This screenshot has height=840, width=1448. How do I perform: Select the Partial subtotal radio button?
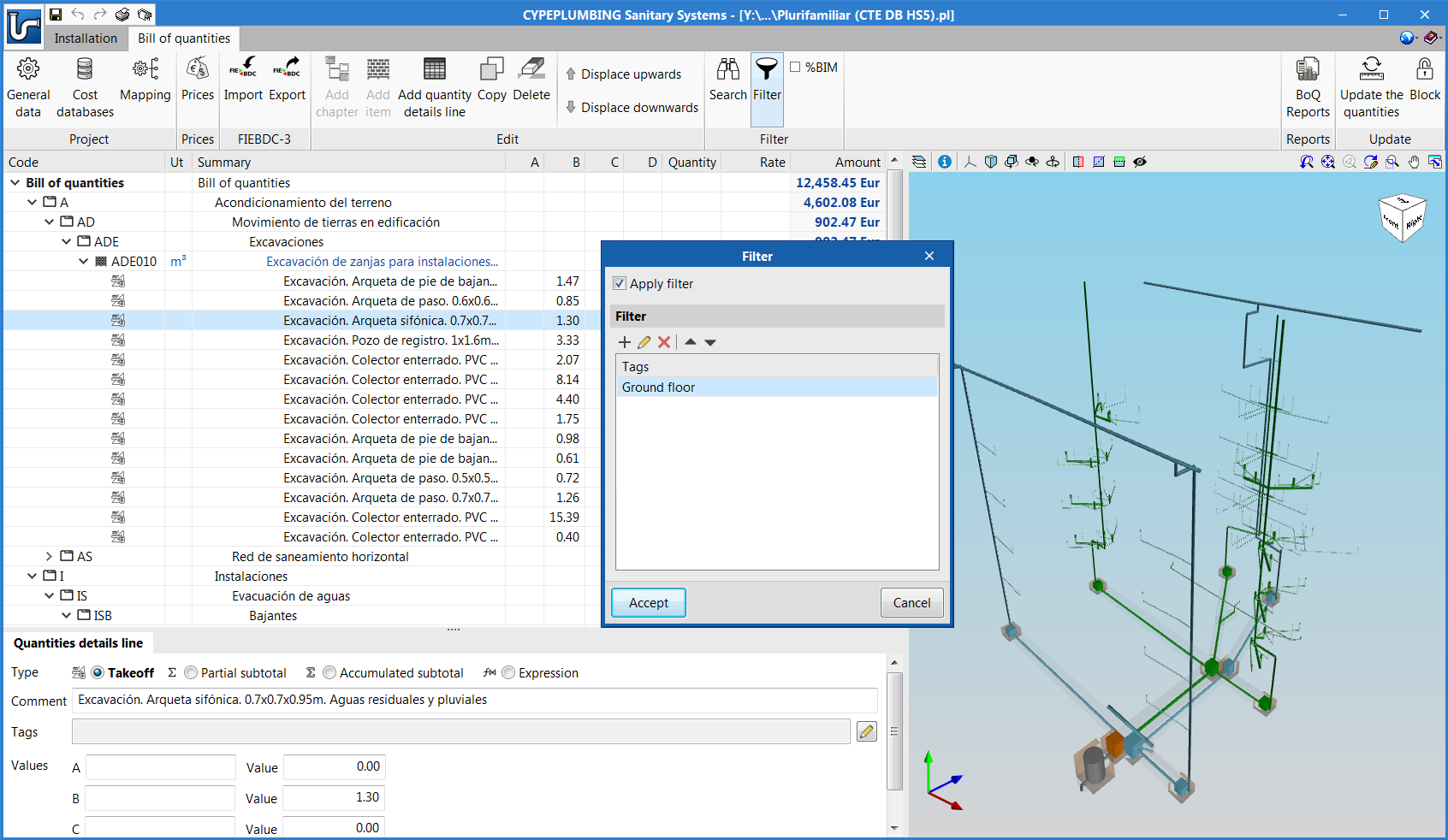191,673
